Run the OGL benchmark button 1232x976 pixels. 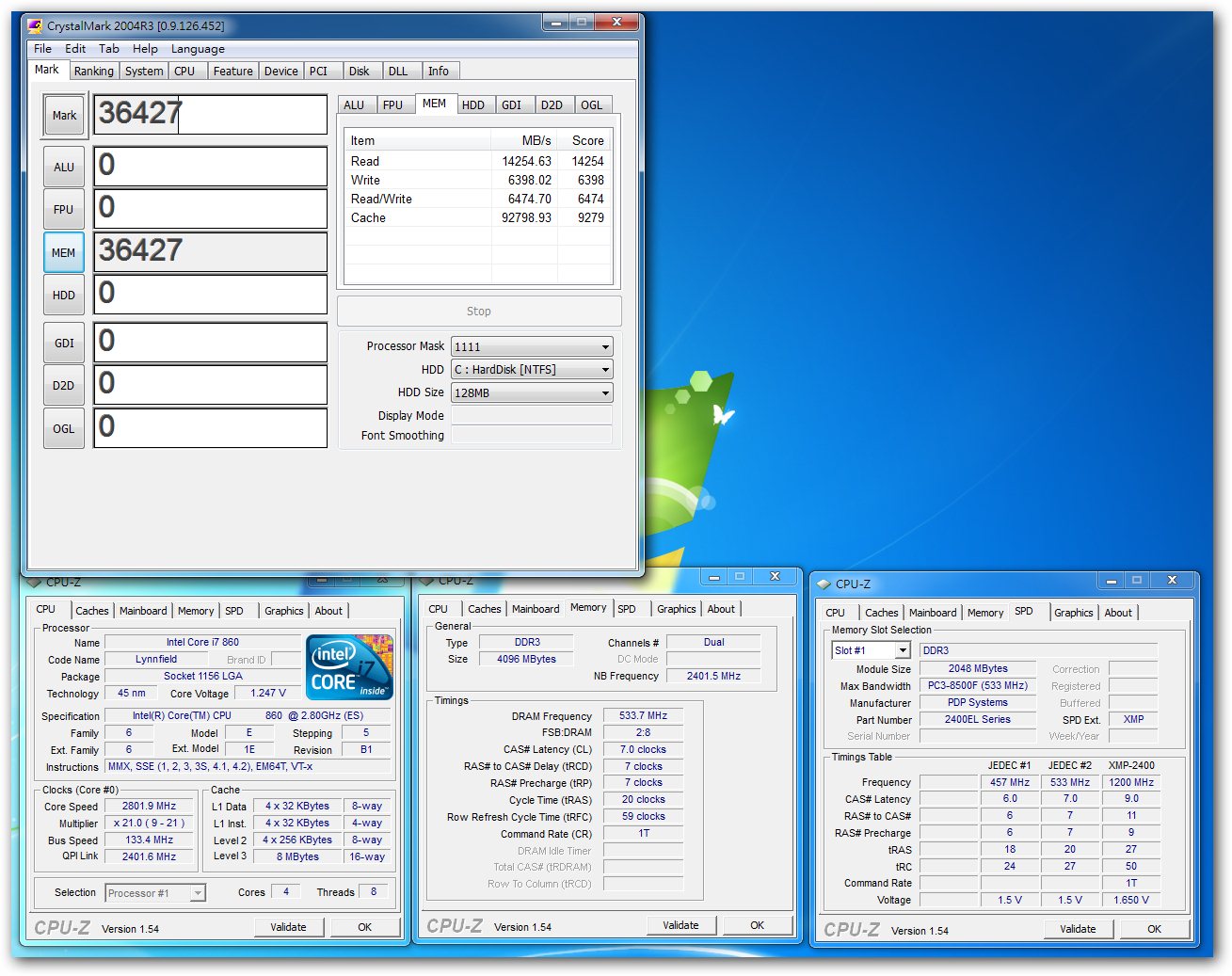pyautogui.click(x=64, y=429)
